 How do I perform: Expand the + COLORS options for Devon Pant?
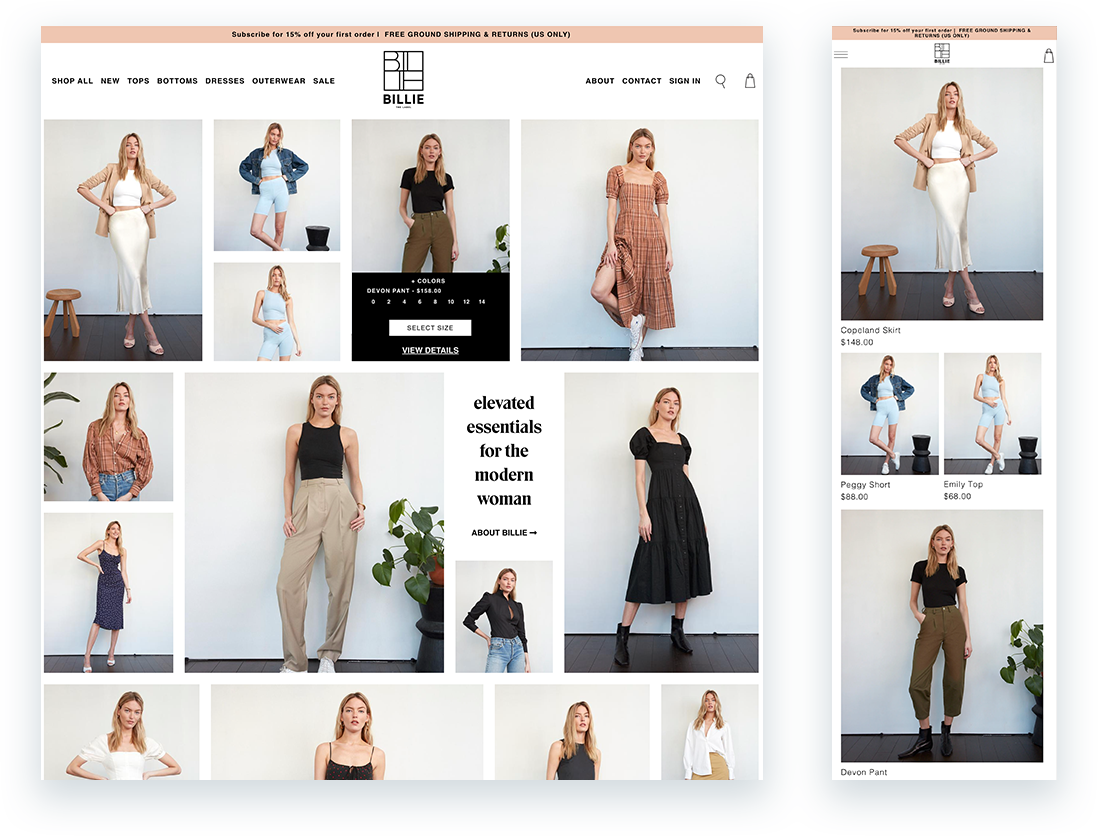[x=428, y=281]
